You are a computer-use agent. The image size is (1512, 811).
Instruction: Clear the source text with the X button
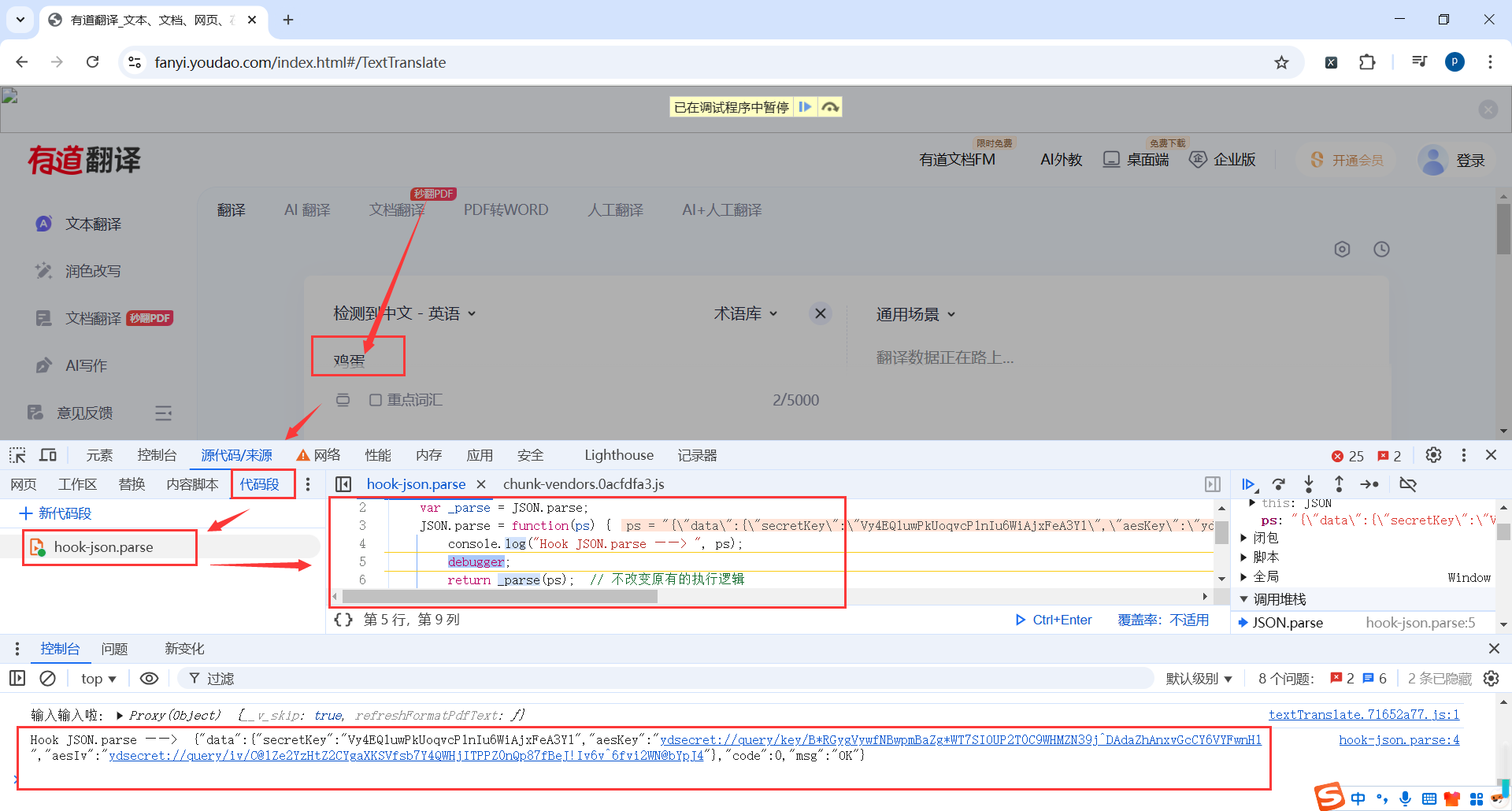[x=821, y=313]
